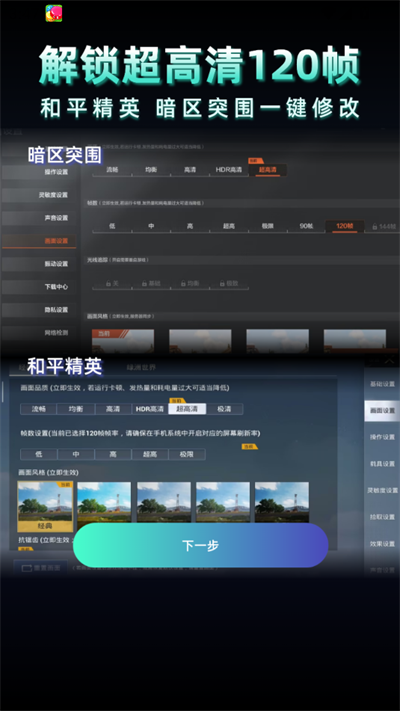Choose 超高 frame rate in 和平精英 panel
Image resolution: width=400 pixels, height=711 pixels.
150,454
